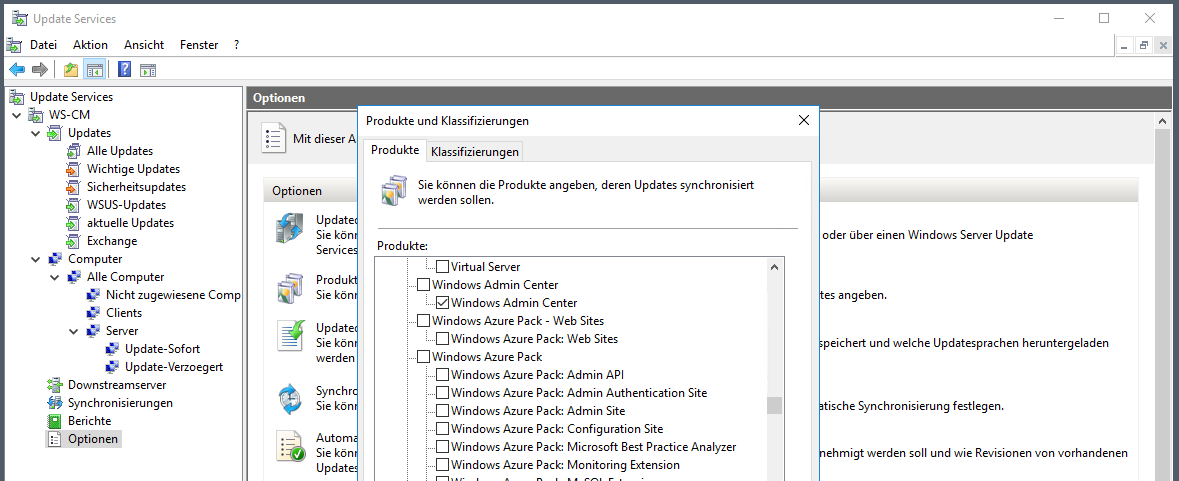Open the ? help menu
The image size is (1179, 481).
pyautogui.click(x=236, y=45)
